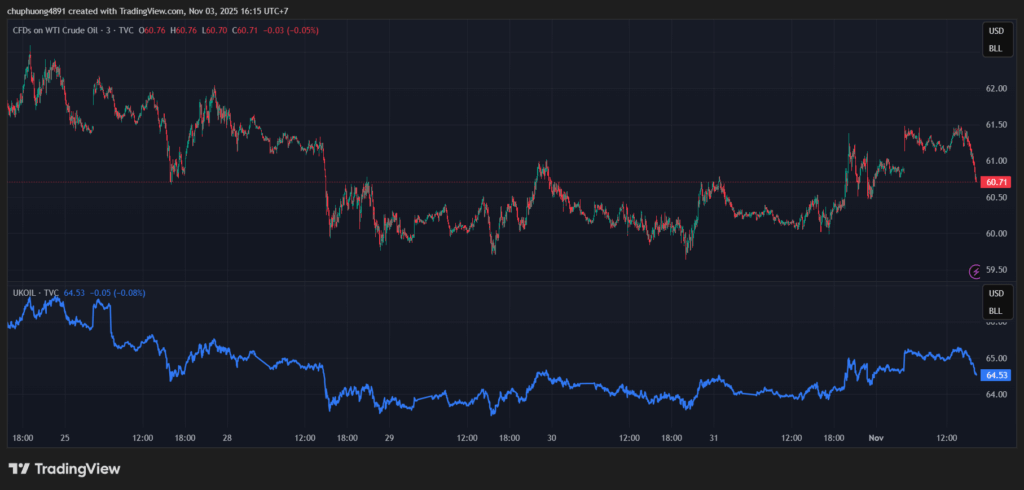This screenshot has width=1024, height=490.
Task: Click the 65.00 label on UKOIL axis
Action: coord(995,358)
